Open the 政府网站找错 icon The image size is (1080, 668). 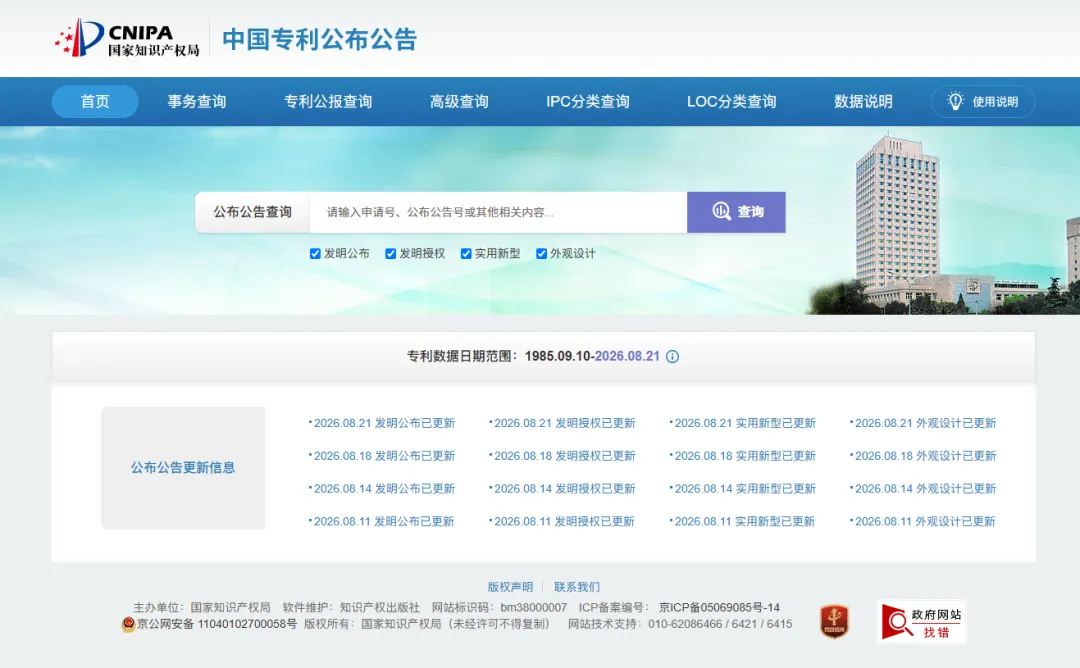pos(922,621)
